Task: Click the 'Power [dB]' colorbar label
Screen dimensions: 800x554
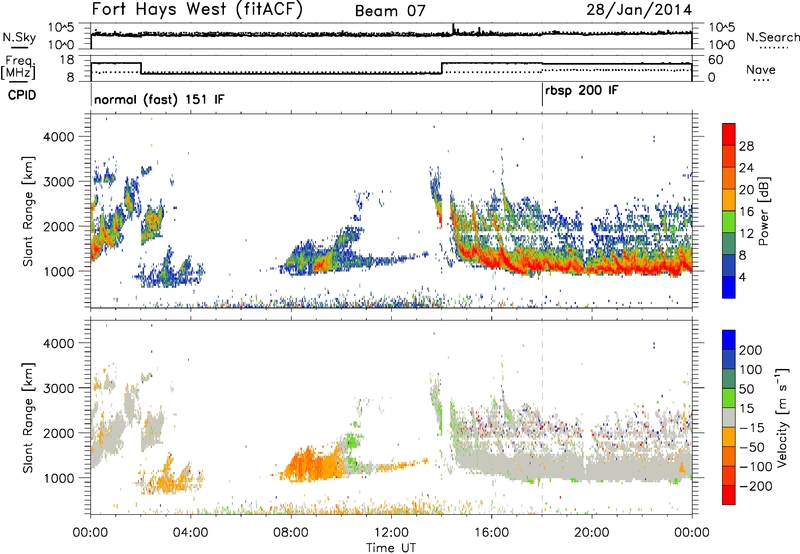Action: 763,211
